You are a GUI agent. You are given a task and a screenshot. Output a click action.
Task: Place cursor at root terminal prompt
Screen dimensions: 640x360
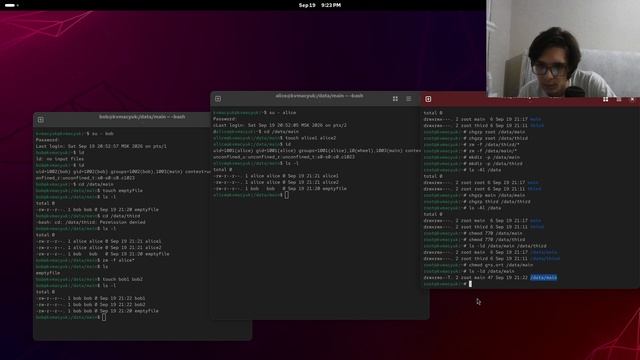click(x=470, y=284)
